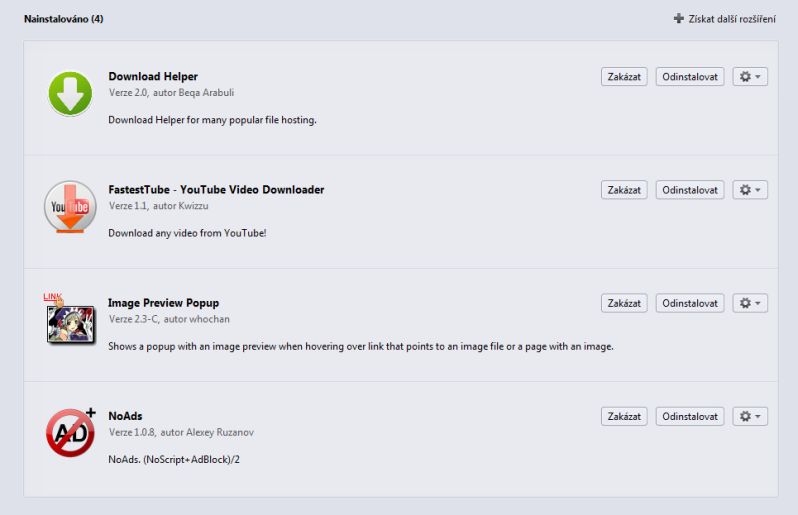
Task: Uninstall Image Preview Popup with Odinstalovat
Action: [690, 303]
